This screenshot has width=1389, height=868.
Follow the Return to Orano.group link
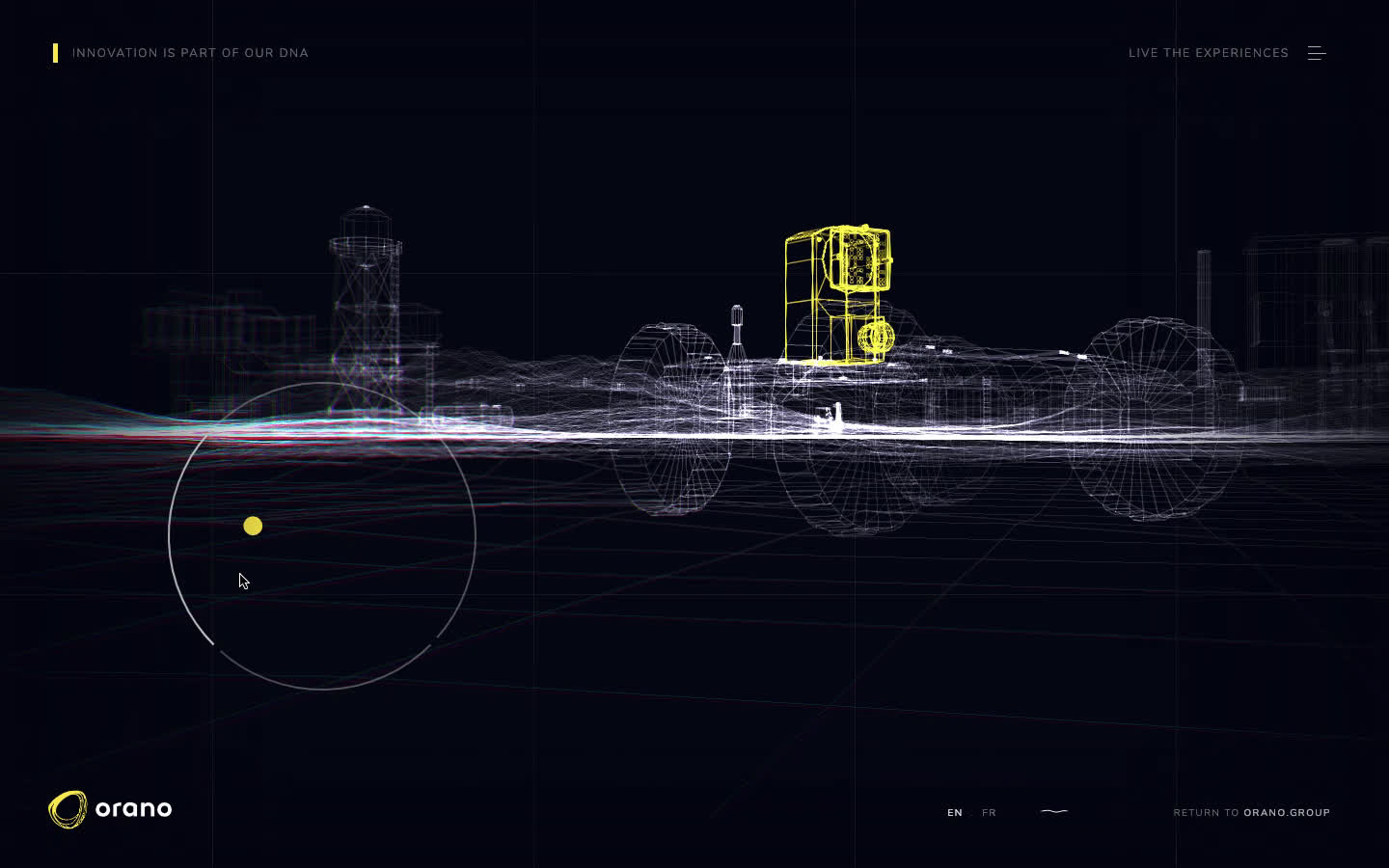pos(1251,813)
